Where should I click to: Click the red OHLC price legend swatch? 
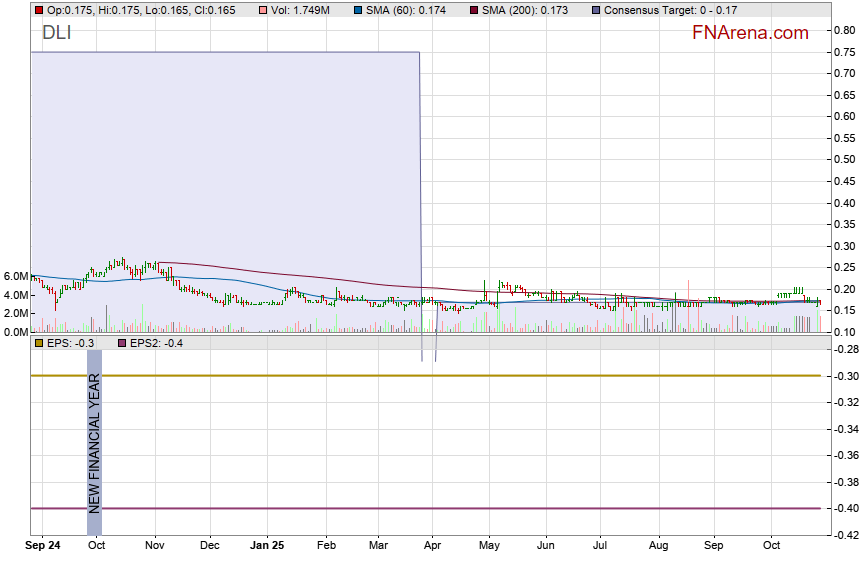click(39, 10)
